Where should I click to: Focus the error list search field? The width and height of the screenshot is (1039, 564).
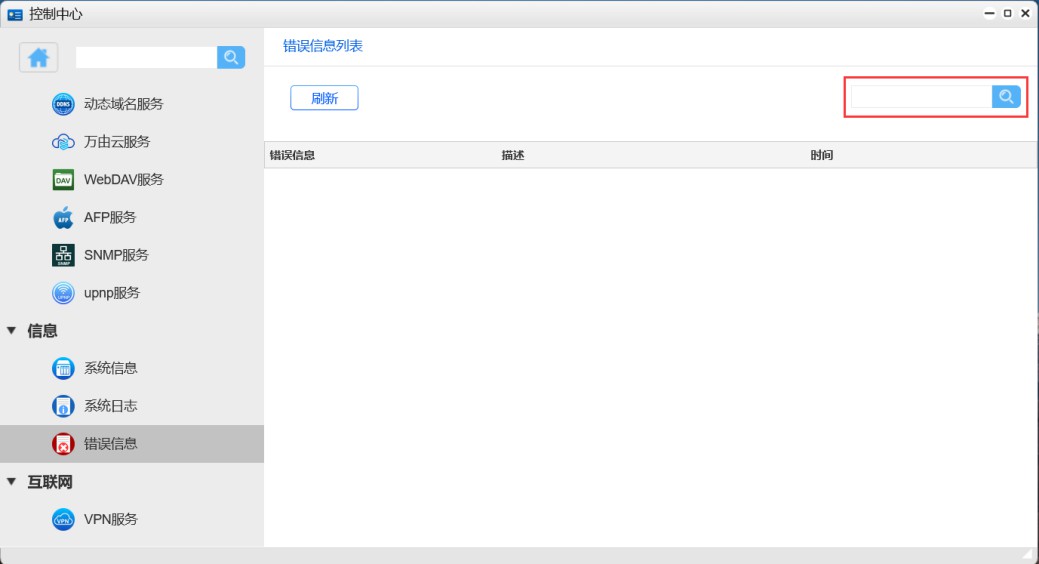pyautogui.click(x=920, y=96)
